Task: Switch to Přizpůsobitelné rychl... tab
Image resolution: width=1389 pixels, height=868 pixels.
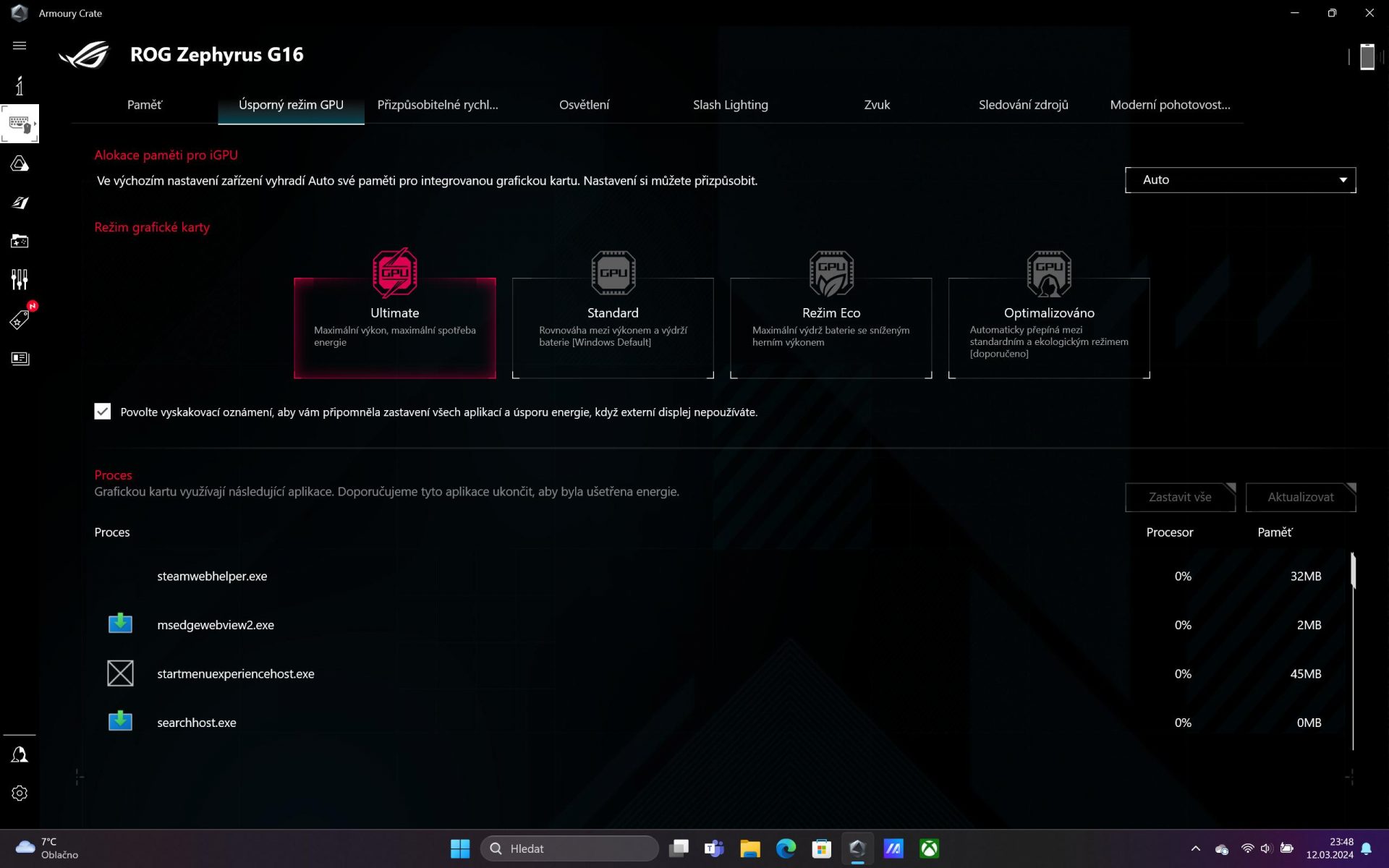Action: point(438,105)
